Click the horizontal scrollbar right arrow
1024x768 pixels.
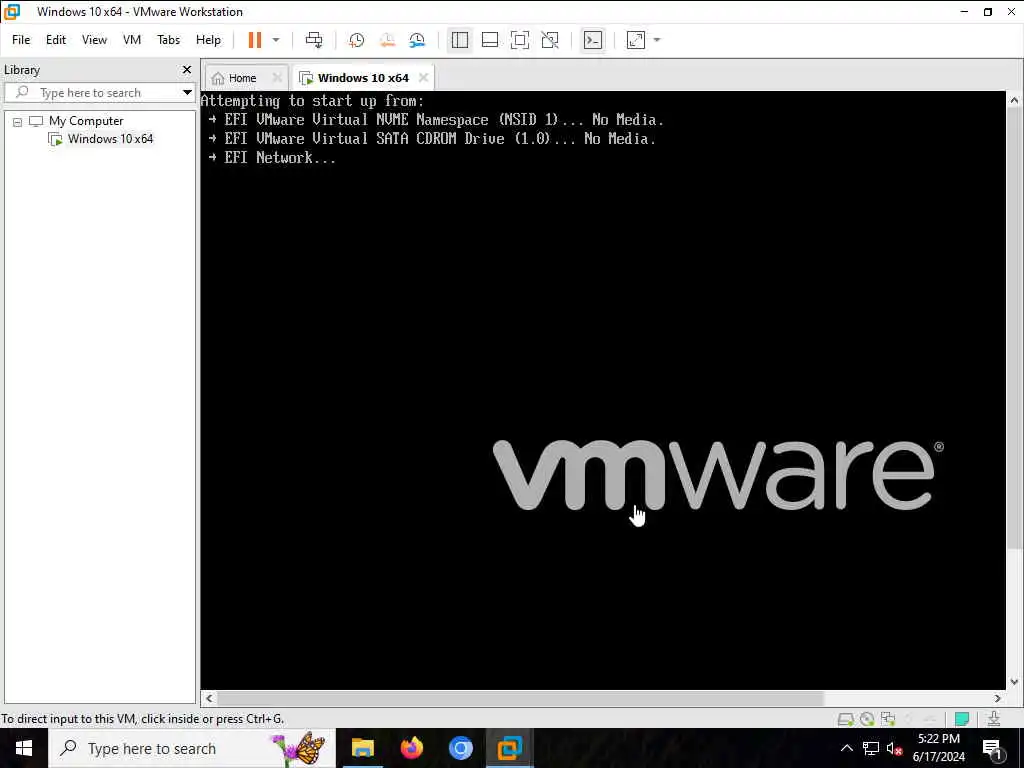[x=998, y=698]
